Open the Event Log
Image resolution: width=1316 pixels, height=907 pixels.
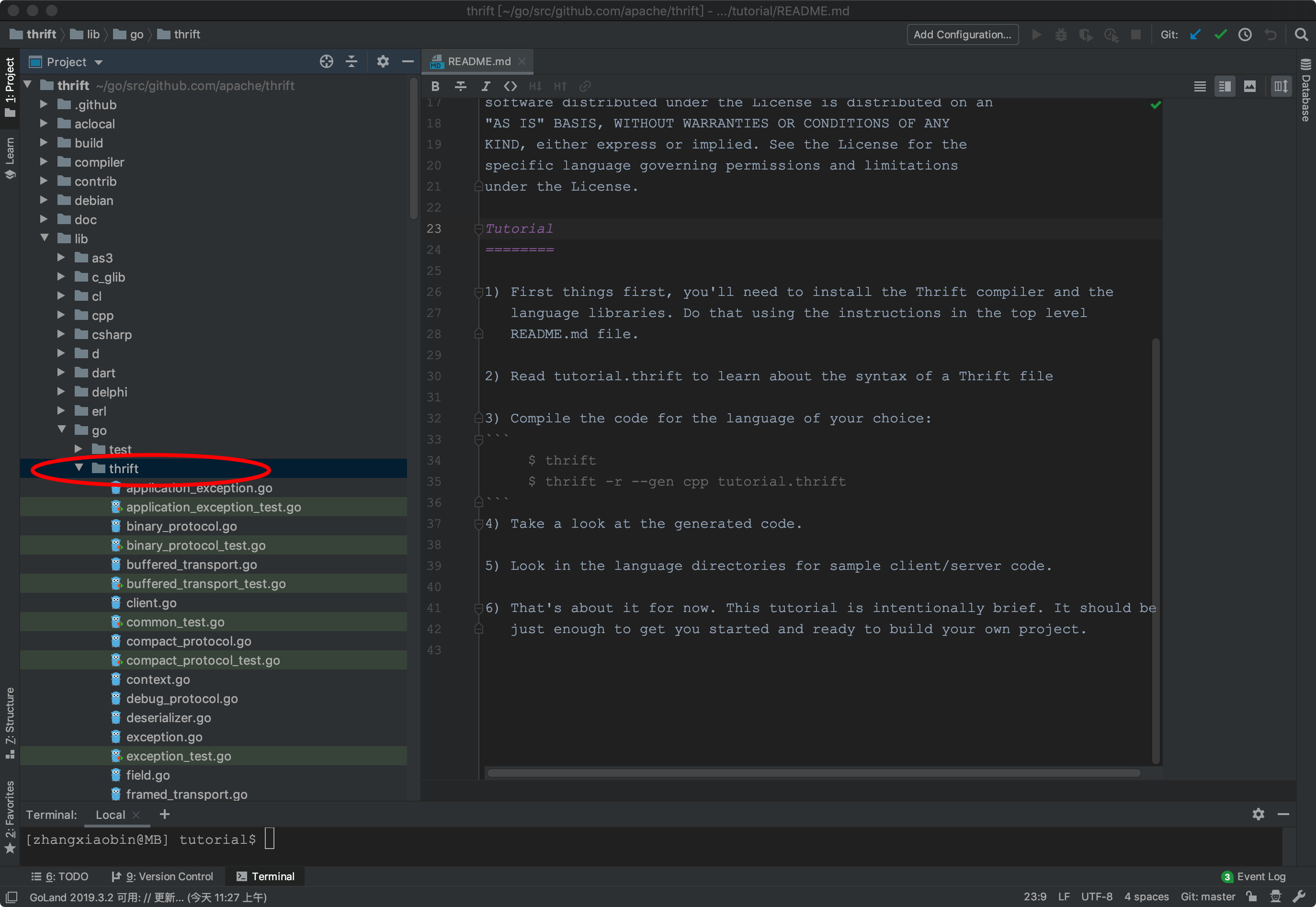tap(1253, 876)
